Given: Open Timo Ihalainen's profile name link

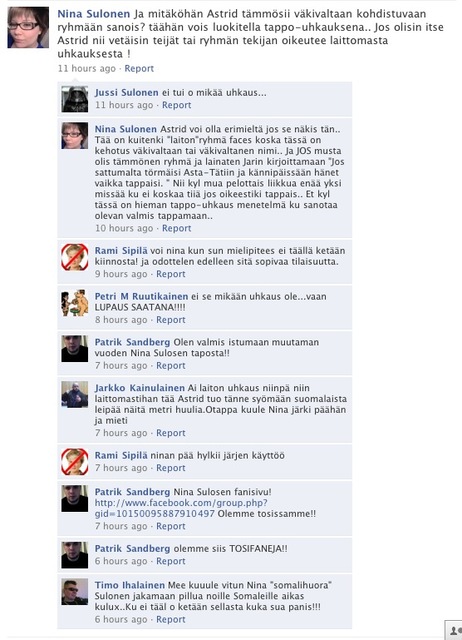Looking at the screenshot, I should [130, 585].
